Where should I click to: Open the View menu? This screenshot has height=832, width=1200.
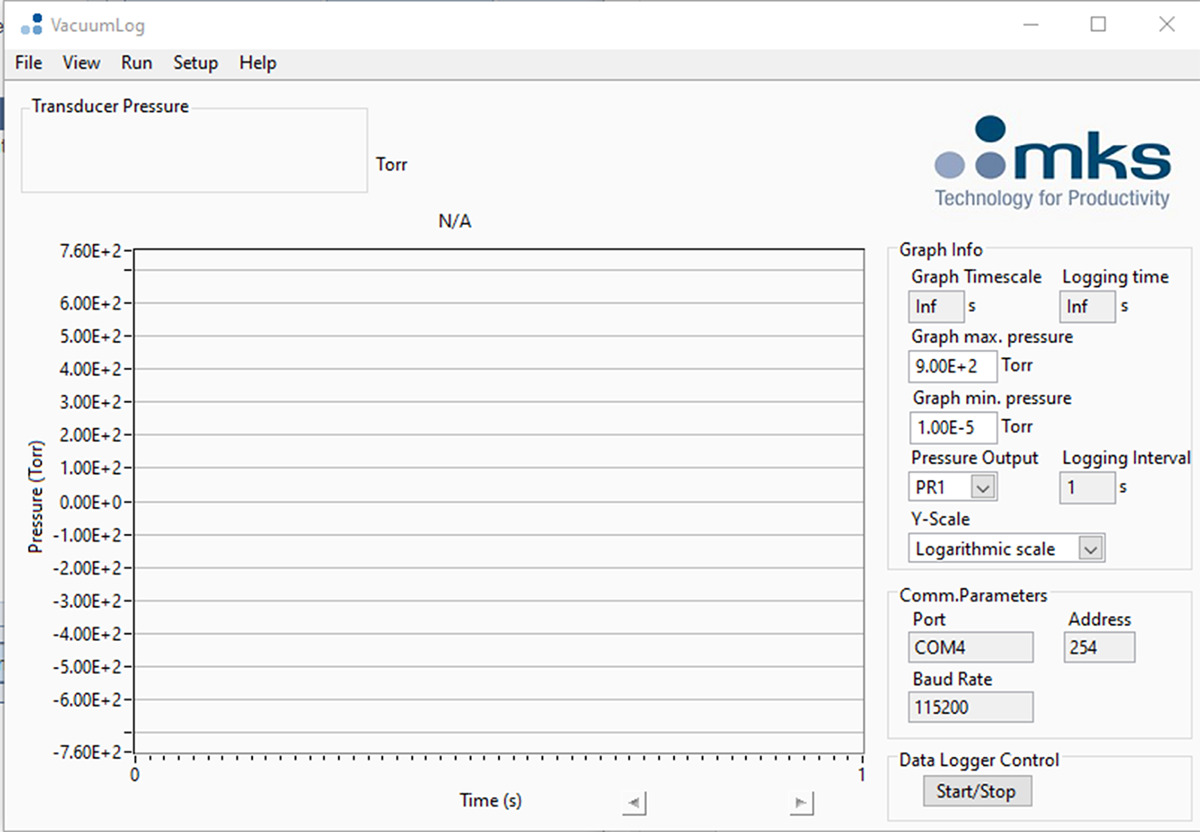click(81, 63)
